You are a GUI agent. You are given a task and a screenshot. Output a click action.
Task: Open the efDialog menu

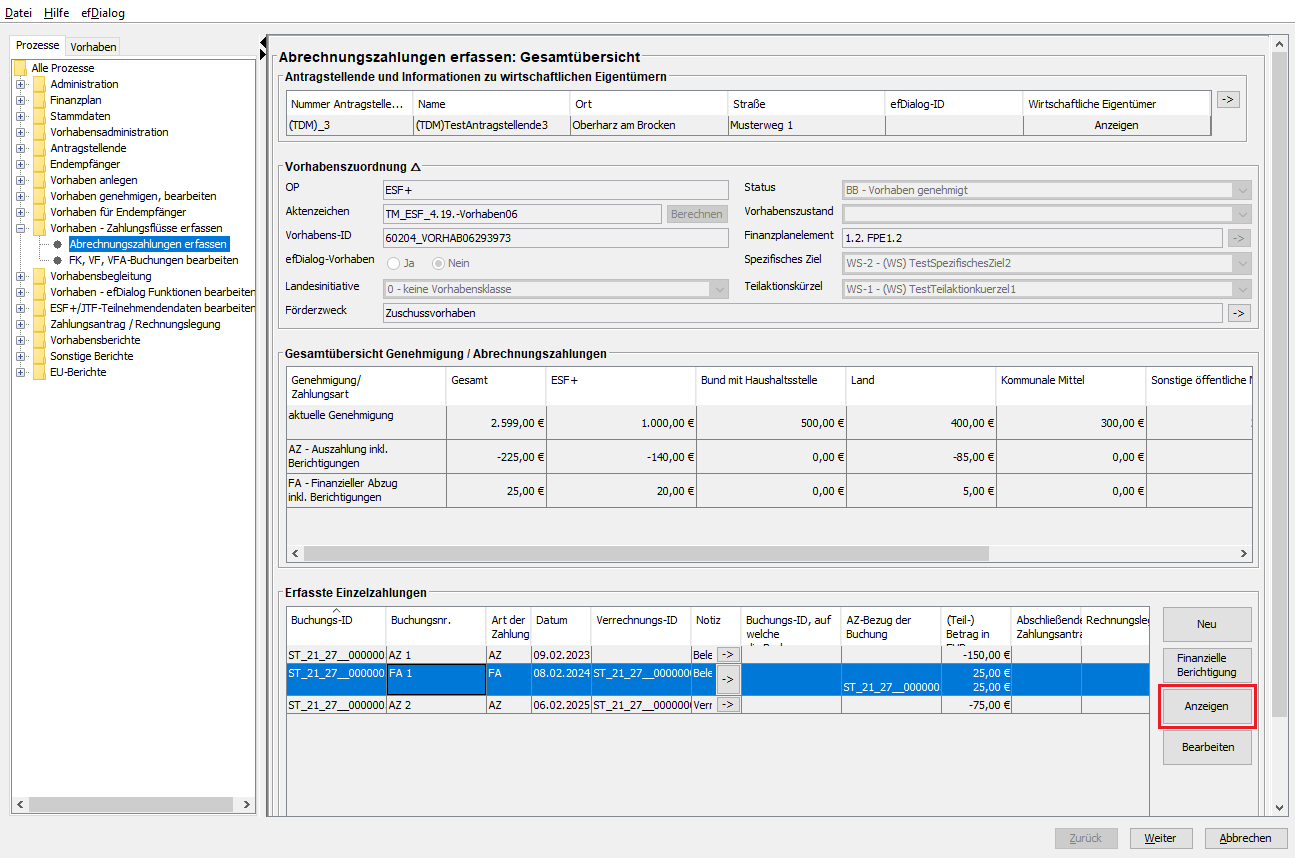[103, 13]
